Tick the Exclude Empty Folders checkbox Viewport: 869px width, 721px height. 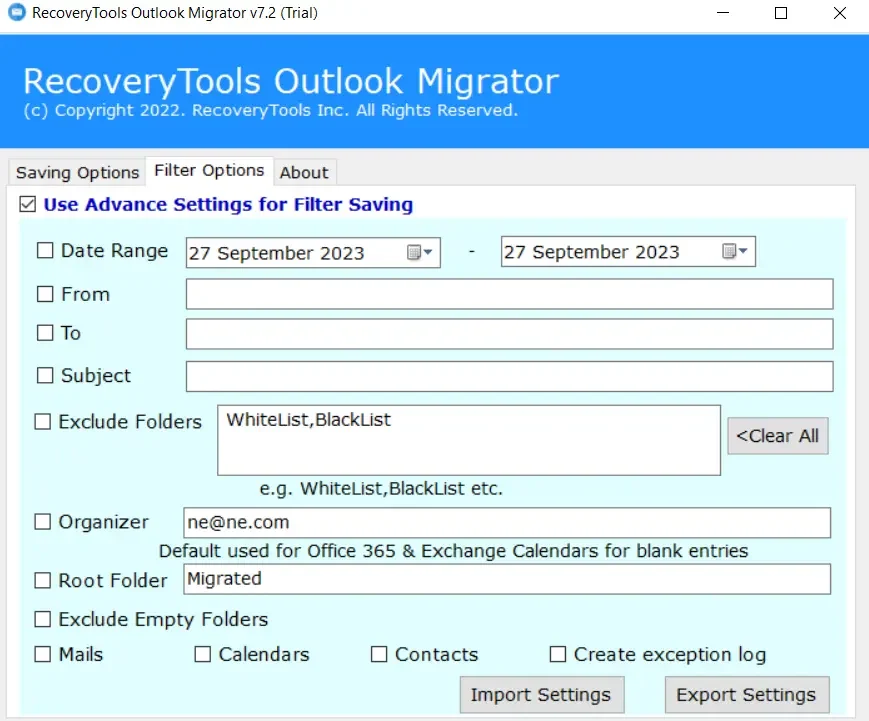tap(43, 619)
